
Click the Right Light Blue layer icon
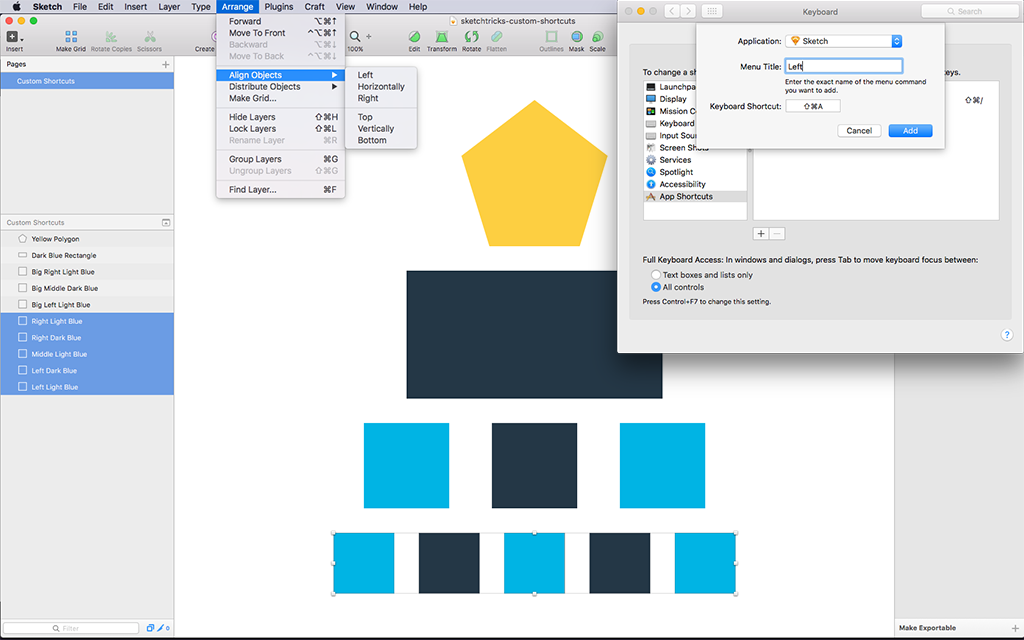(x=23, y=321)
